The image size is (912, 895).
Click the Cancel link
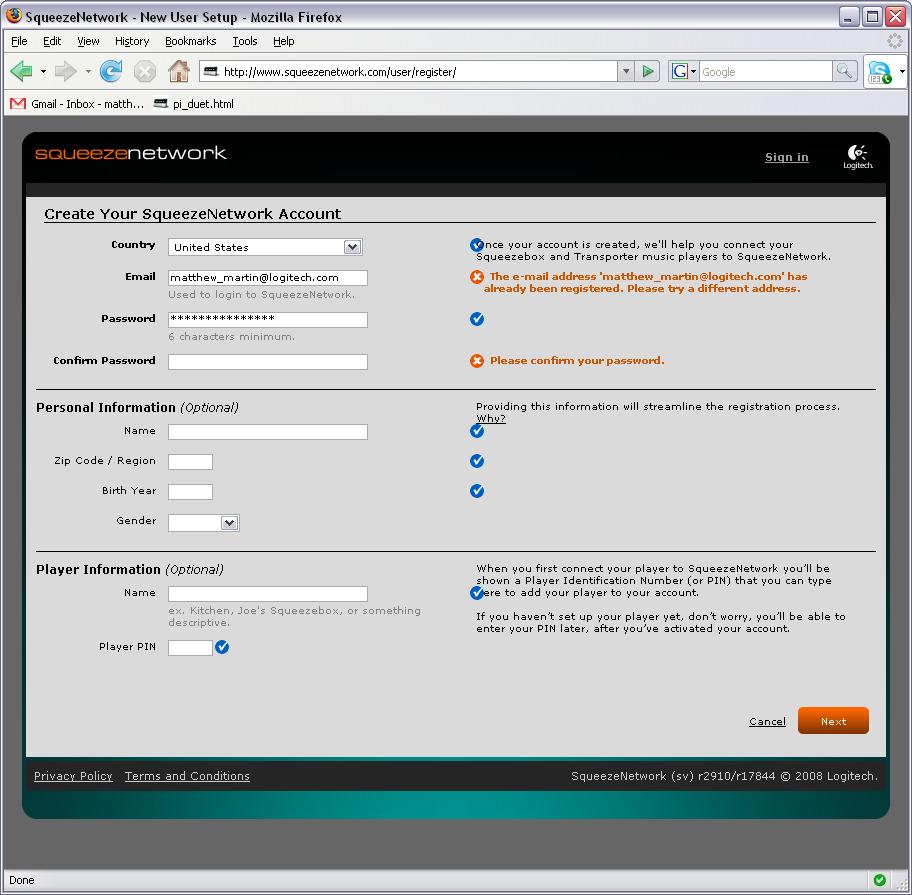[x=767, y=722]
